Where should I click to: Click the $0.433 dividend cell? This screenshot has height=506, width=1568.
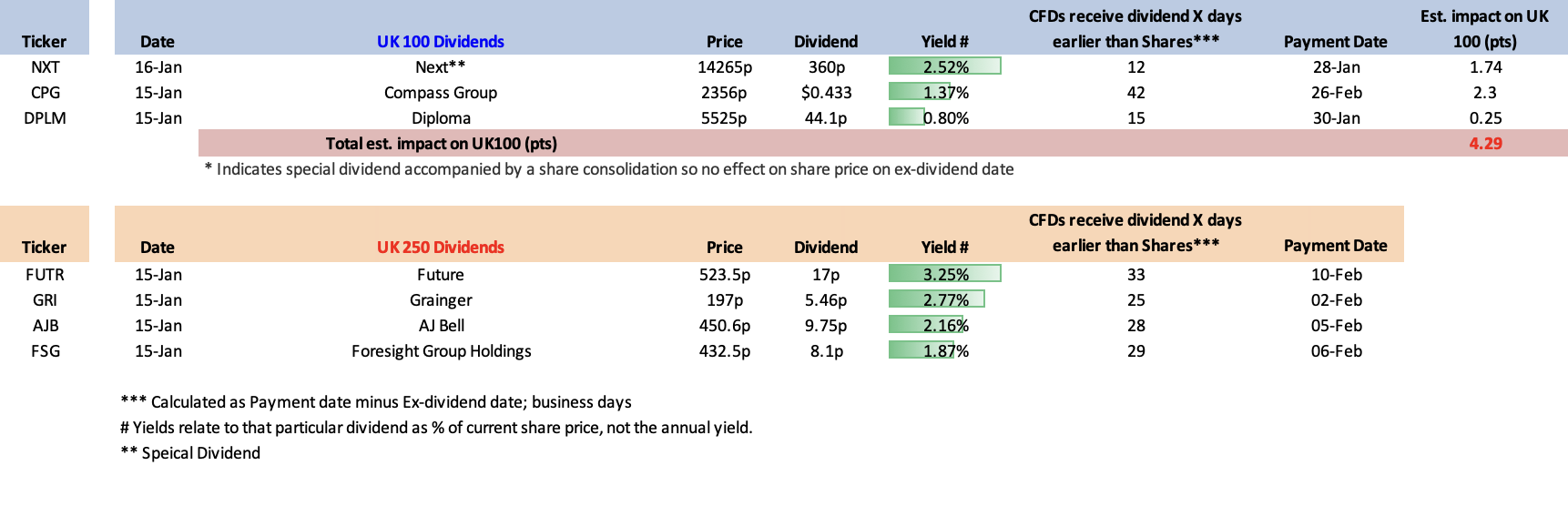click(826, 93)
